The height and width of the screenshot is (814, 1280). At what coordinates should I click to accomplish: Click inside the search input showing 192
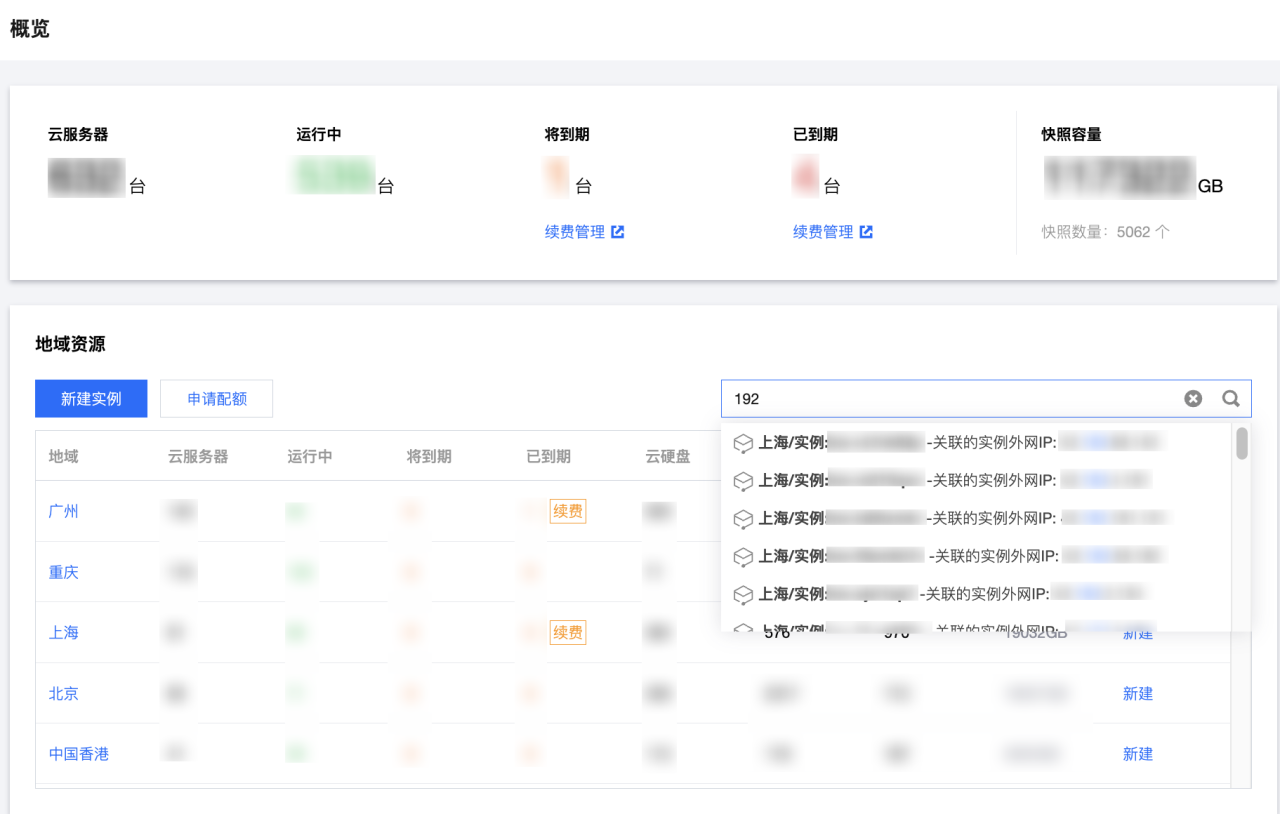950,398
